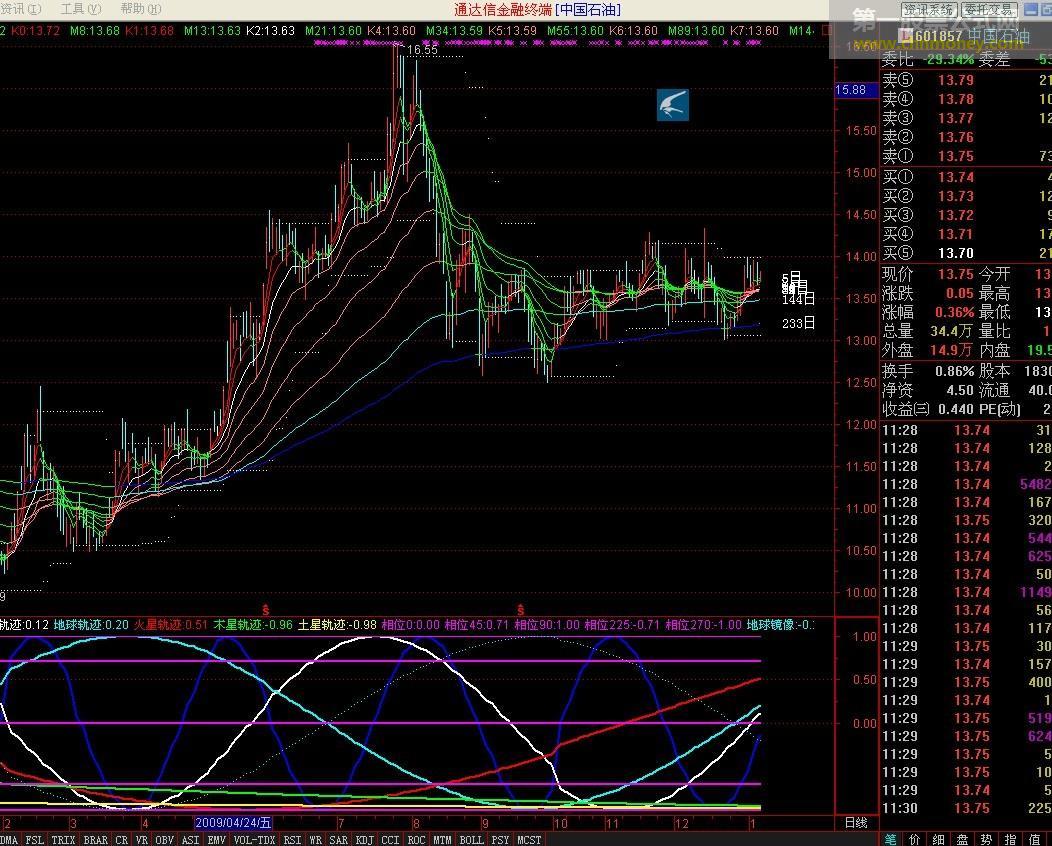Switch indicator to OBV tab
The height and width of the screenshot is (846, 1052).
tap(164, 840)
